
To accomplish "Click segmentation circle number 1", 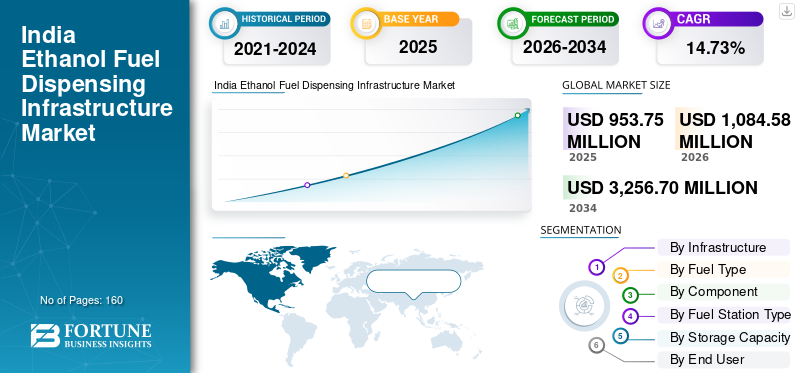I will [596, 267].
